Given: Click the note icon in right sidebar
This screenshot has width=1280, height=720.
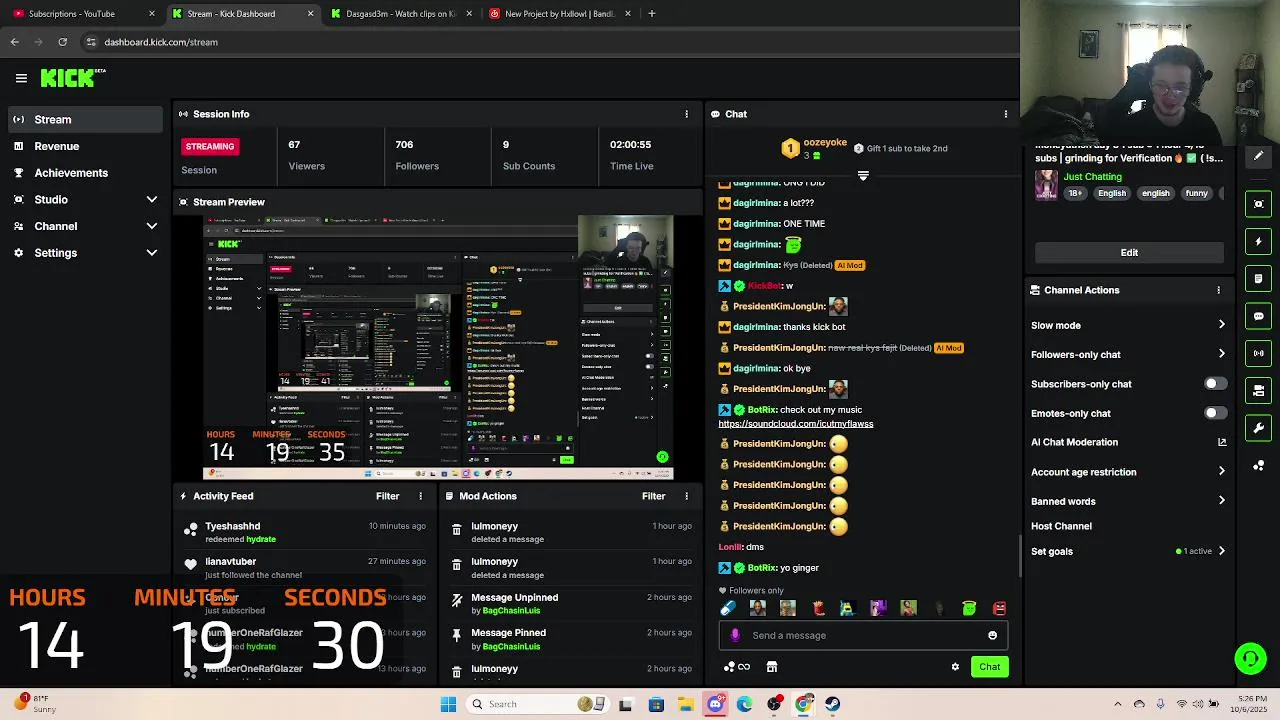Looking at the screenshot, I should tap(1258, 278).
